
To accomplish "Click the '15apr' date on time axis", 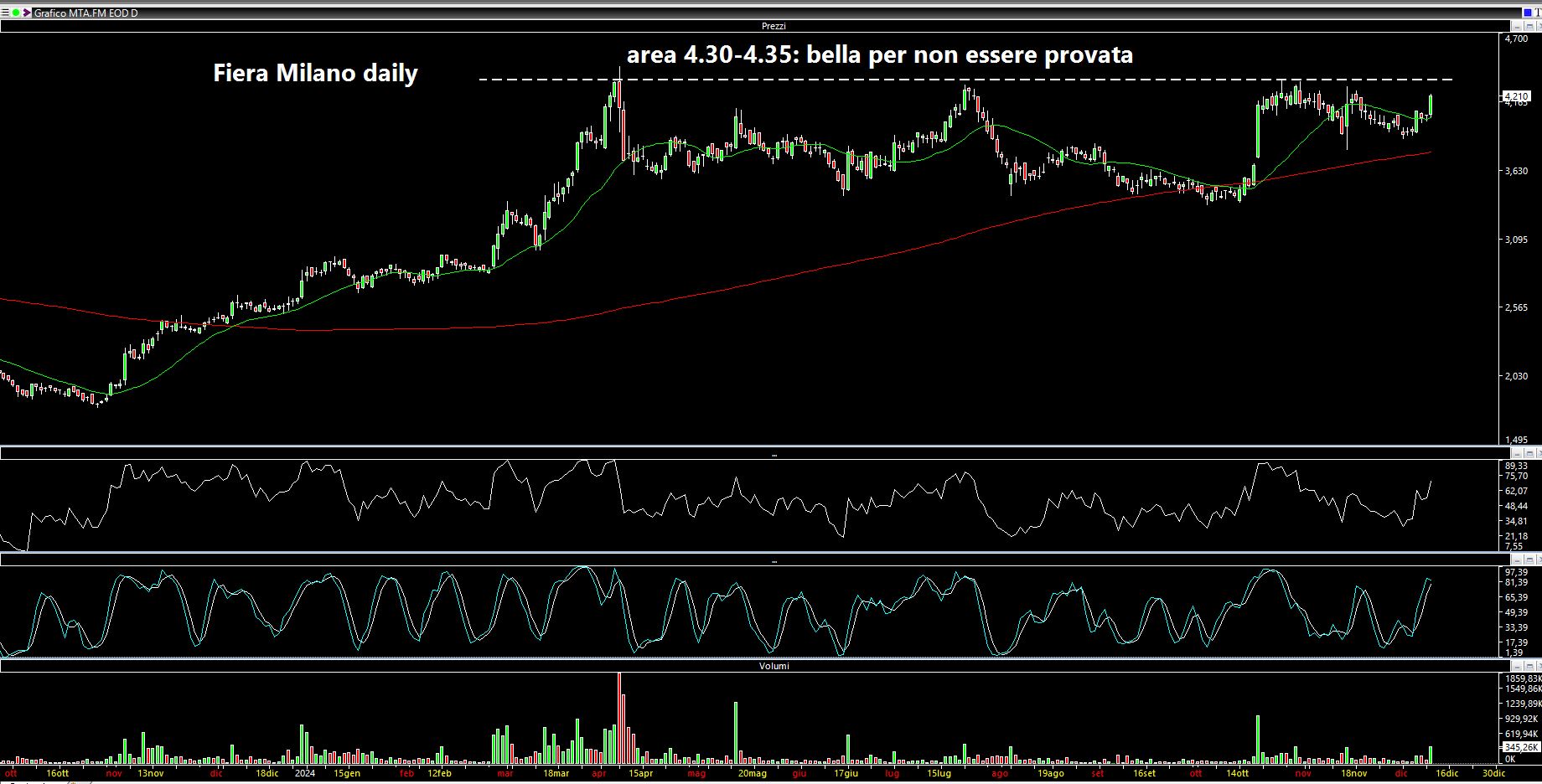I will pyautogui.click(x=640, y=773).
